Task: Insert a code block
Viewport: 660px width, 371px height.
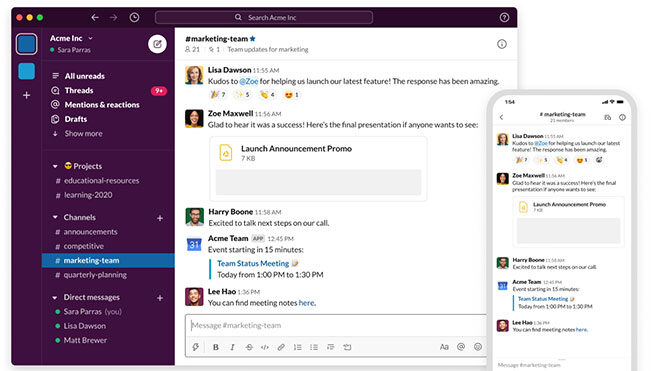Action: pyautogui.click(x=347, y=347)
